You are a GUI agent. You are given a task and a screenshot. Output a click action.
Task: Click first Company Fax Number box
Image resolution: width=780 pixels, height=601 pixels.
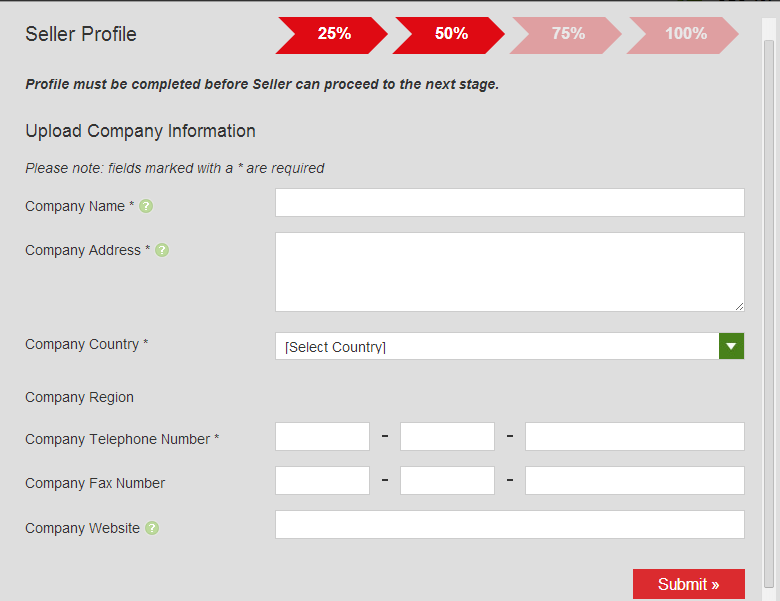click(322, 481)
